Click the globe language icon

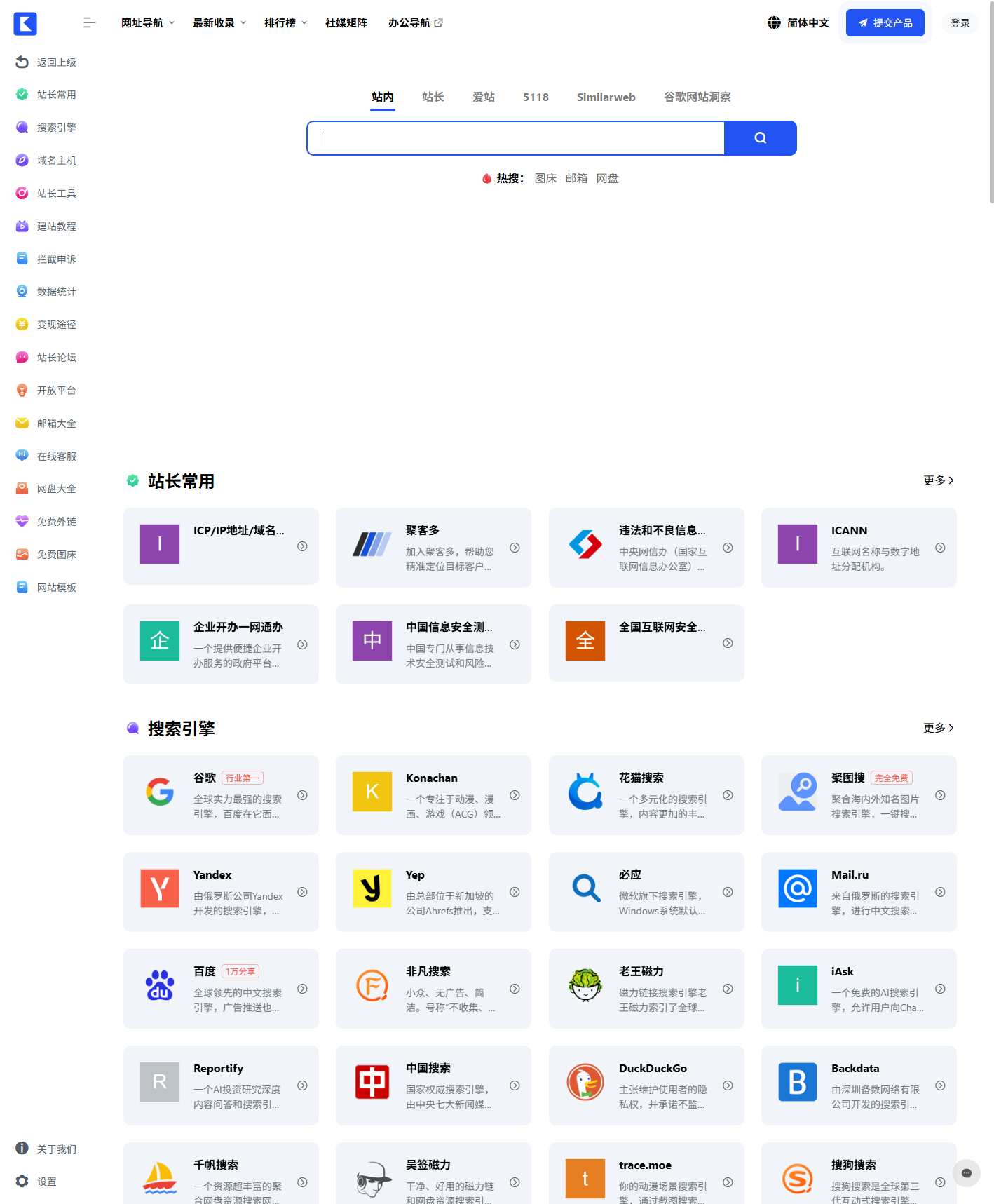[774, 23]
